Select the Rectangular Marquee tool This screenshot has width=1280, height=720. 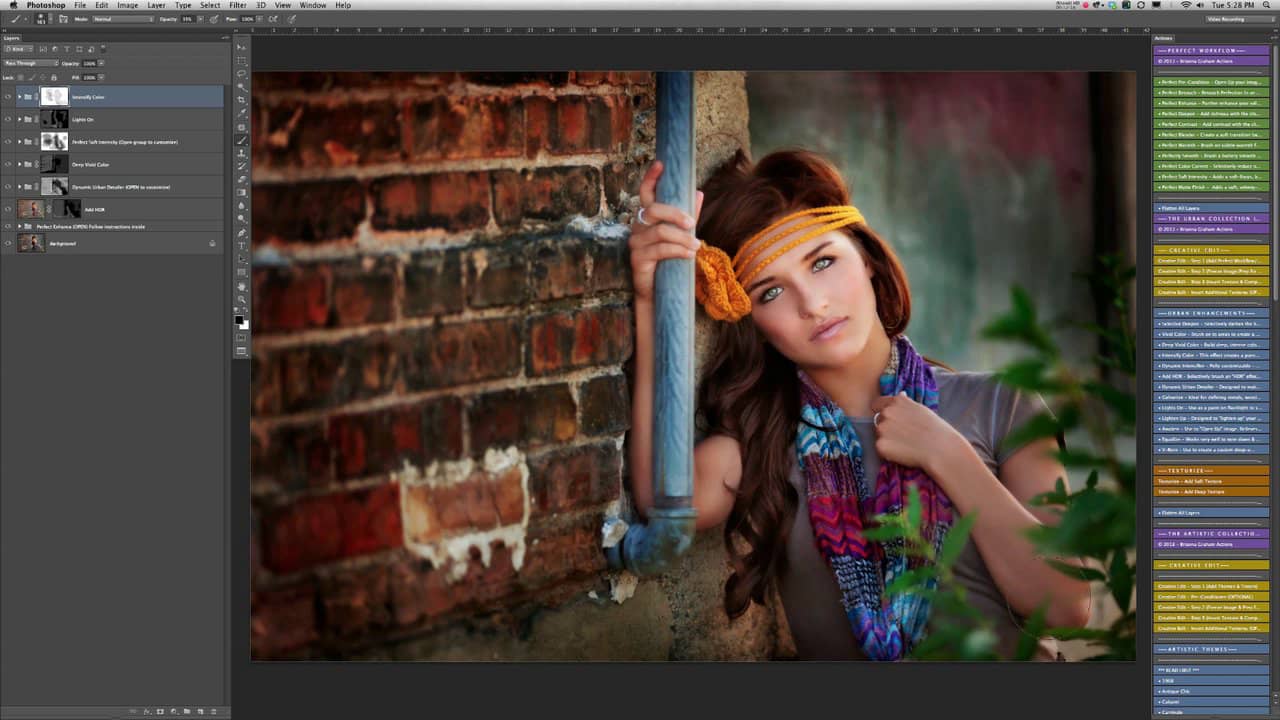click(x=241, y=61)
